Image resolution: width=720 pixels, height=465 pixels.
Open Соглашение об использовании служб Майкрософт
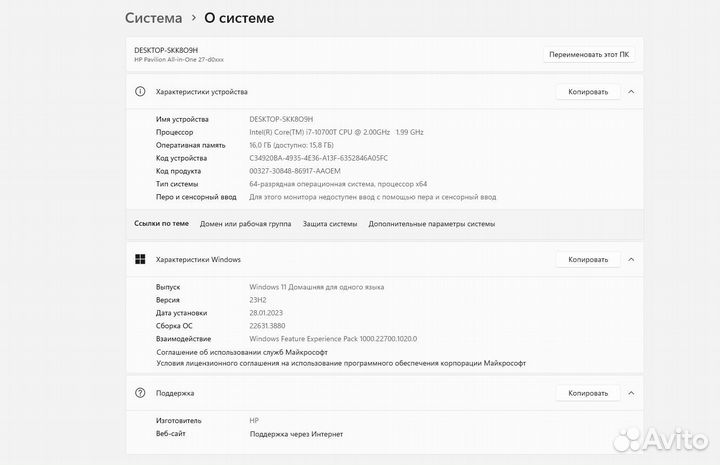(x=242, y=352)
